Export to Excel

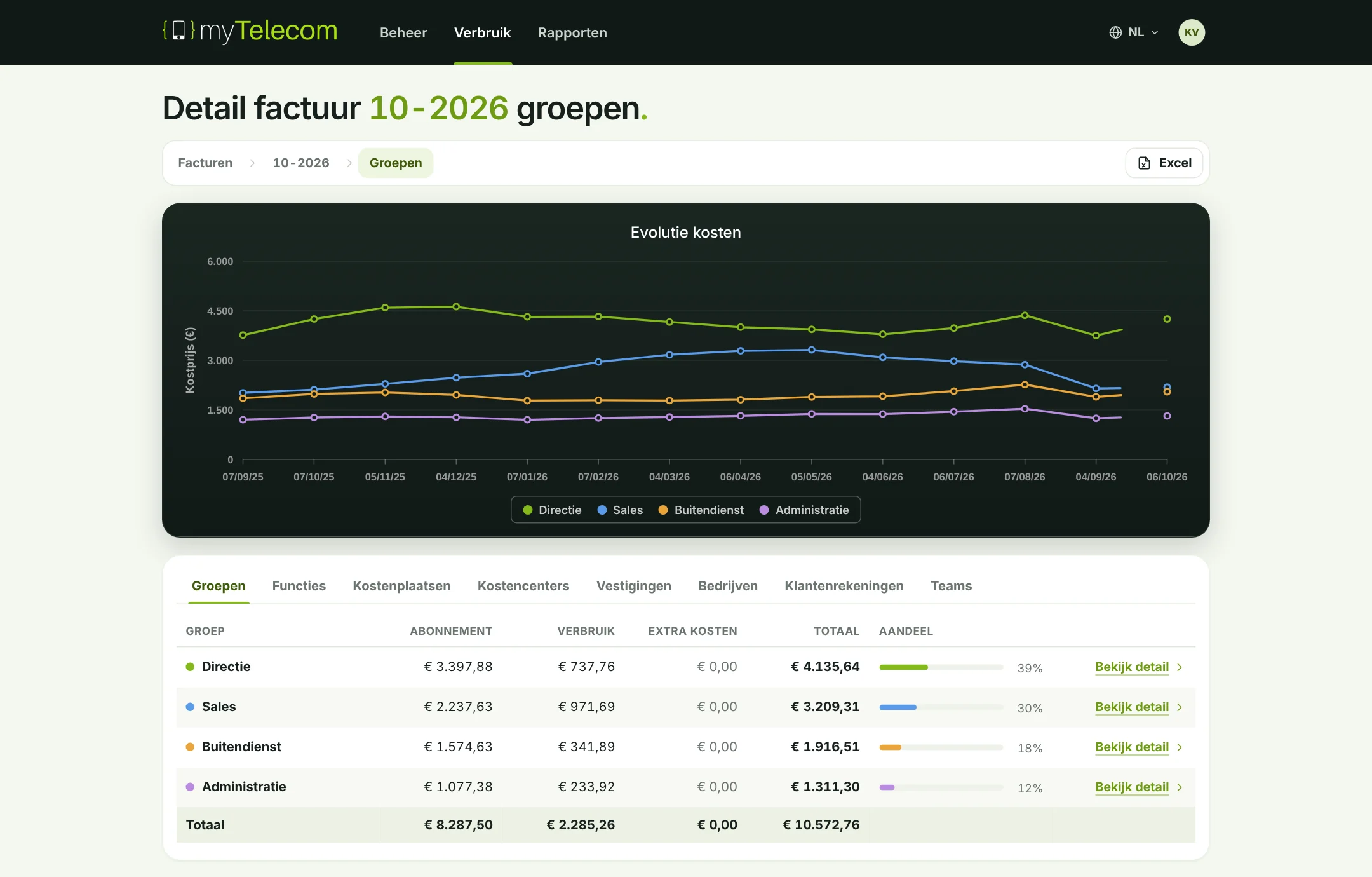(x=1164, y=163)
